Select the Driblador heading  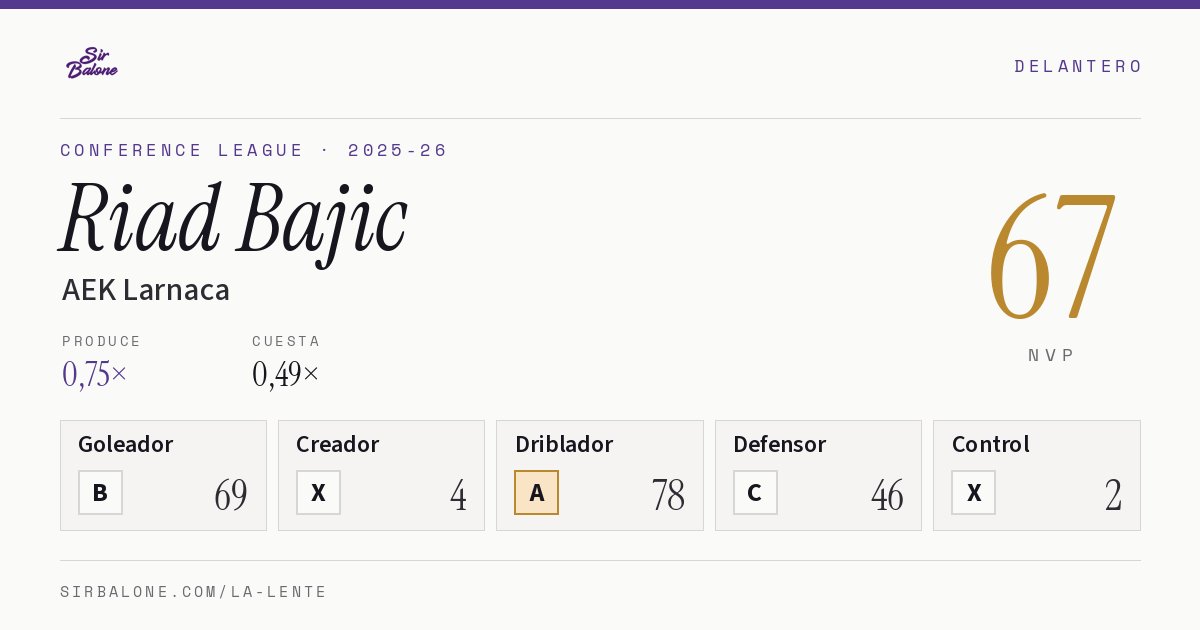coord(564,444)
